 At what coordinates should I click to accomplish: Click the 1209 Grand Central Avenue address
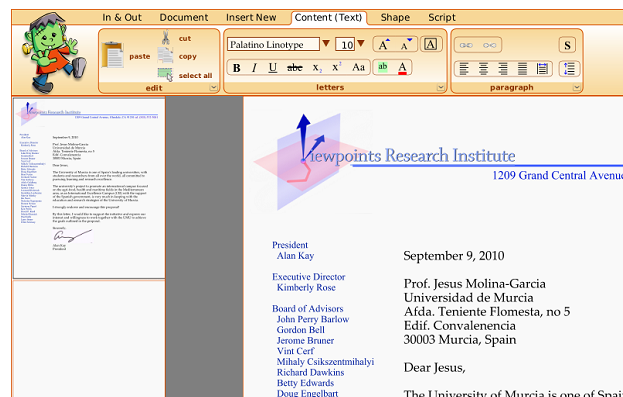pyautogui.click(x=557, y=175)
